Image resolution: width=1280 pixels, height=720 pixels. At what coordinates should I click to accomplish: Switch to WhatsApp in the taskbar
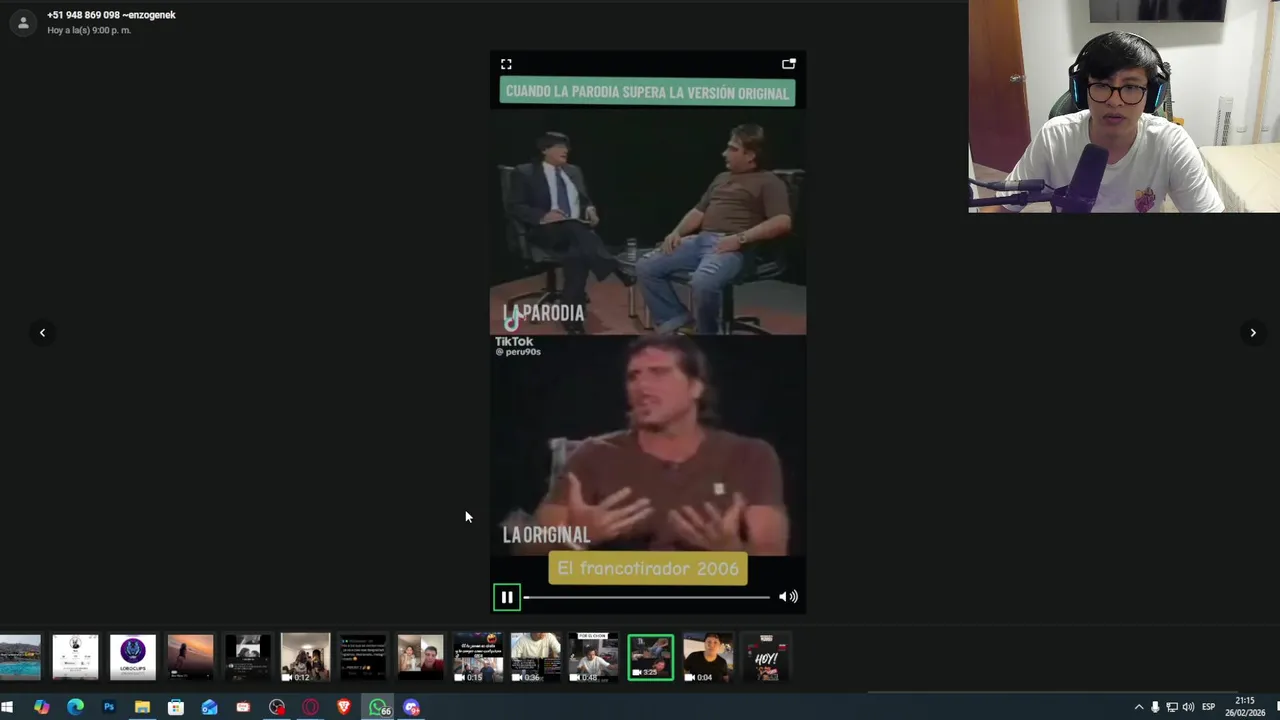point(379,707)
